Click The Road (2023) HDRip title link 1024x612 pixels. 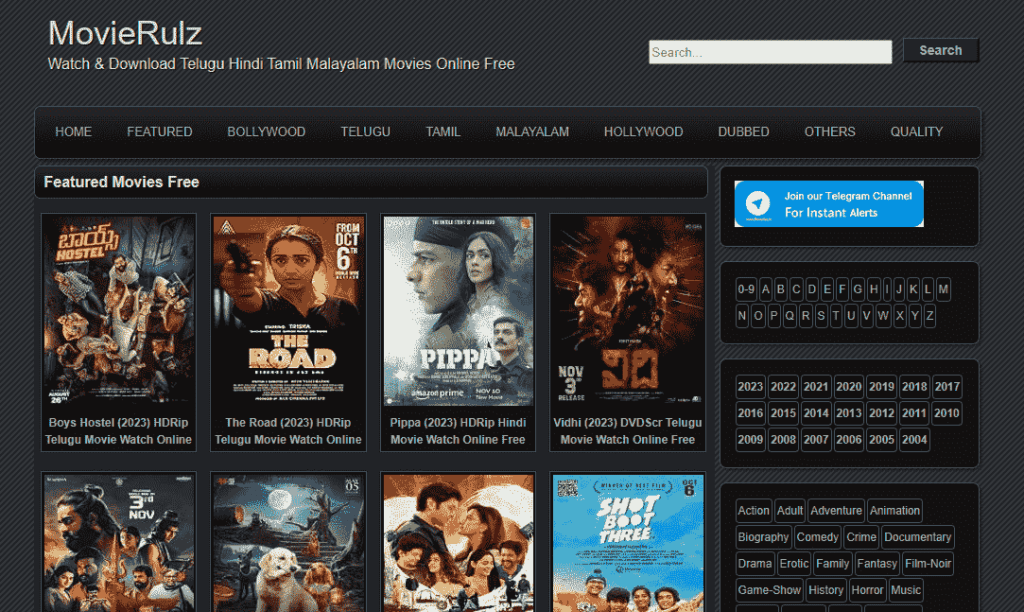coord(288,431)
